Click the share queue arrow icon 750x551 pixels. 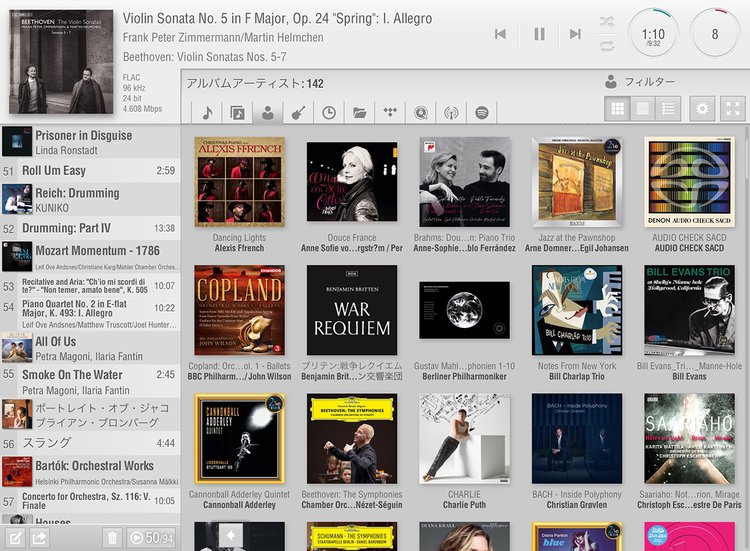point(40,538)
